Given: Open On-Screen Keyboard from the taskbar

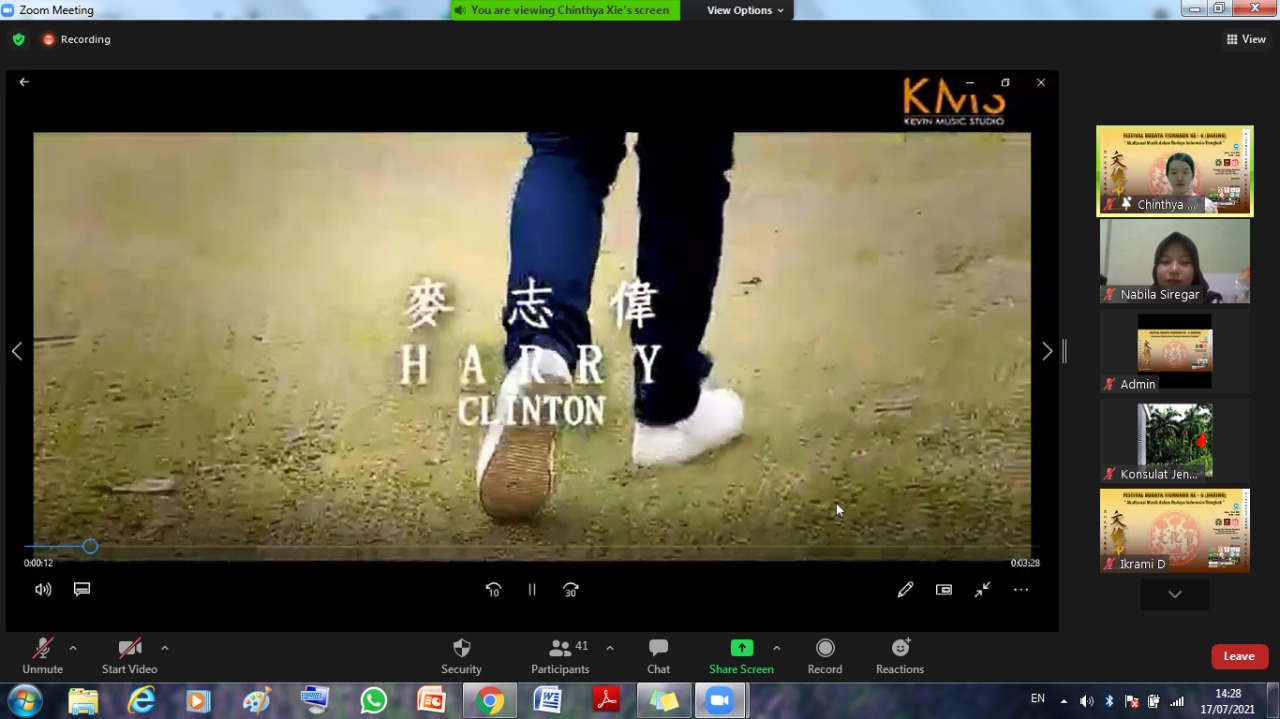Looking at the screenshot, I should coord(315,701).
